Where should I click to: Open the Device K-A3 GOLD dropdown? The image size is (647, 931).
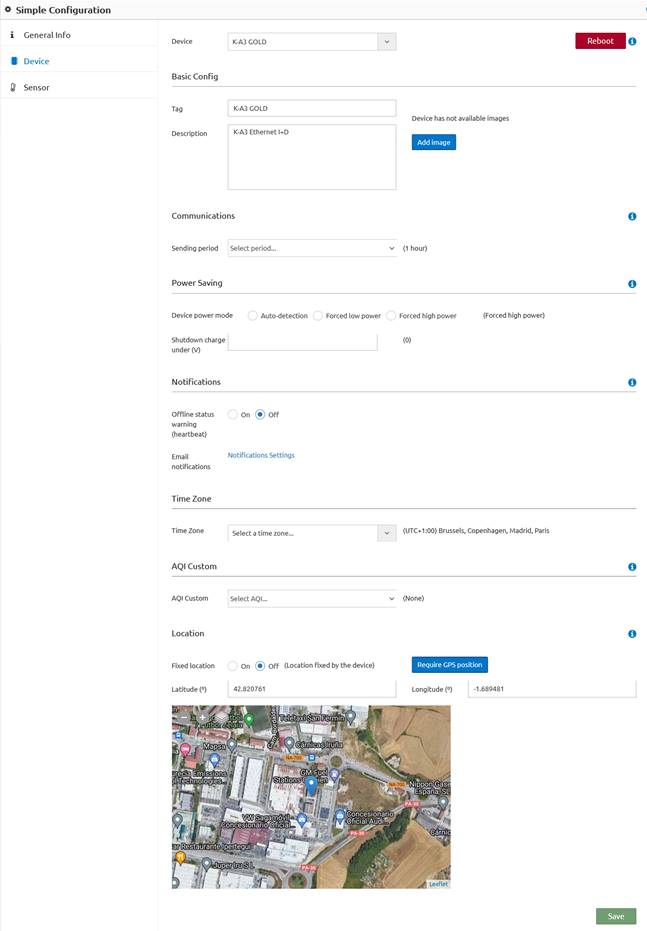point(312,42)
